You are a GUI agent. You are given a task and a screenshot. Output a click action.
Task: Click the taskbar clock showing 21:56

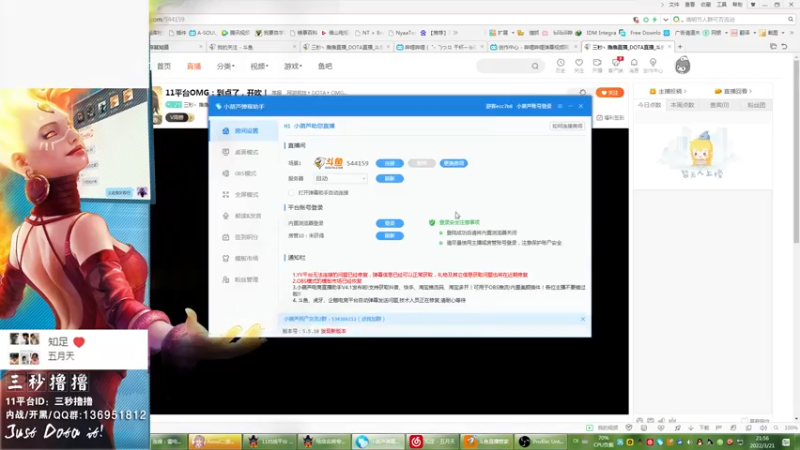click(x=763, y=442)
